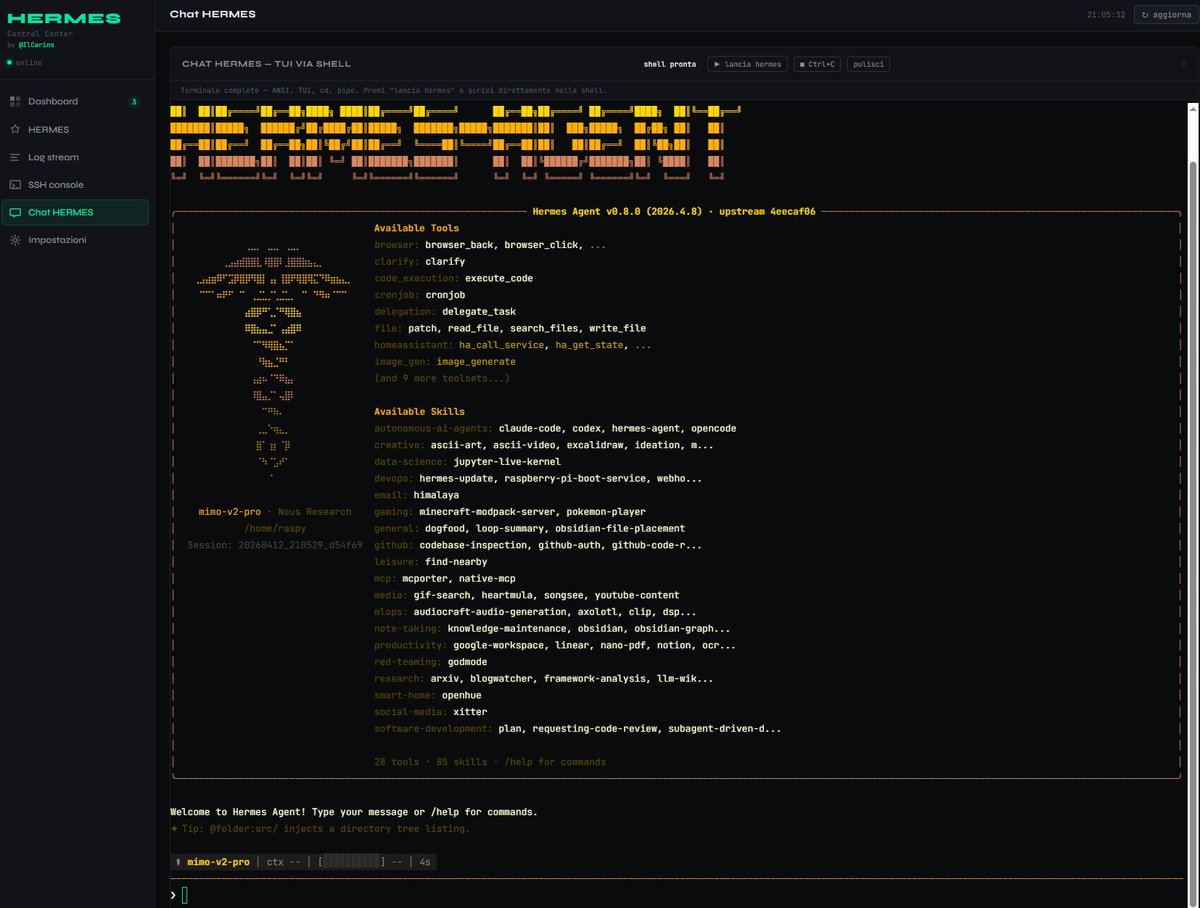Image resolution: width=1200 pixels, height=908 pixels.
Task: Click the CHAT HERMES — TUI VIA SHELL heading
Action: point(266,64)
